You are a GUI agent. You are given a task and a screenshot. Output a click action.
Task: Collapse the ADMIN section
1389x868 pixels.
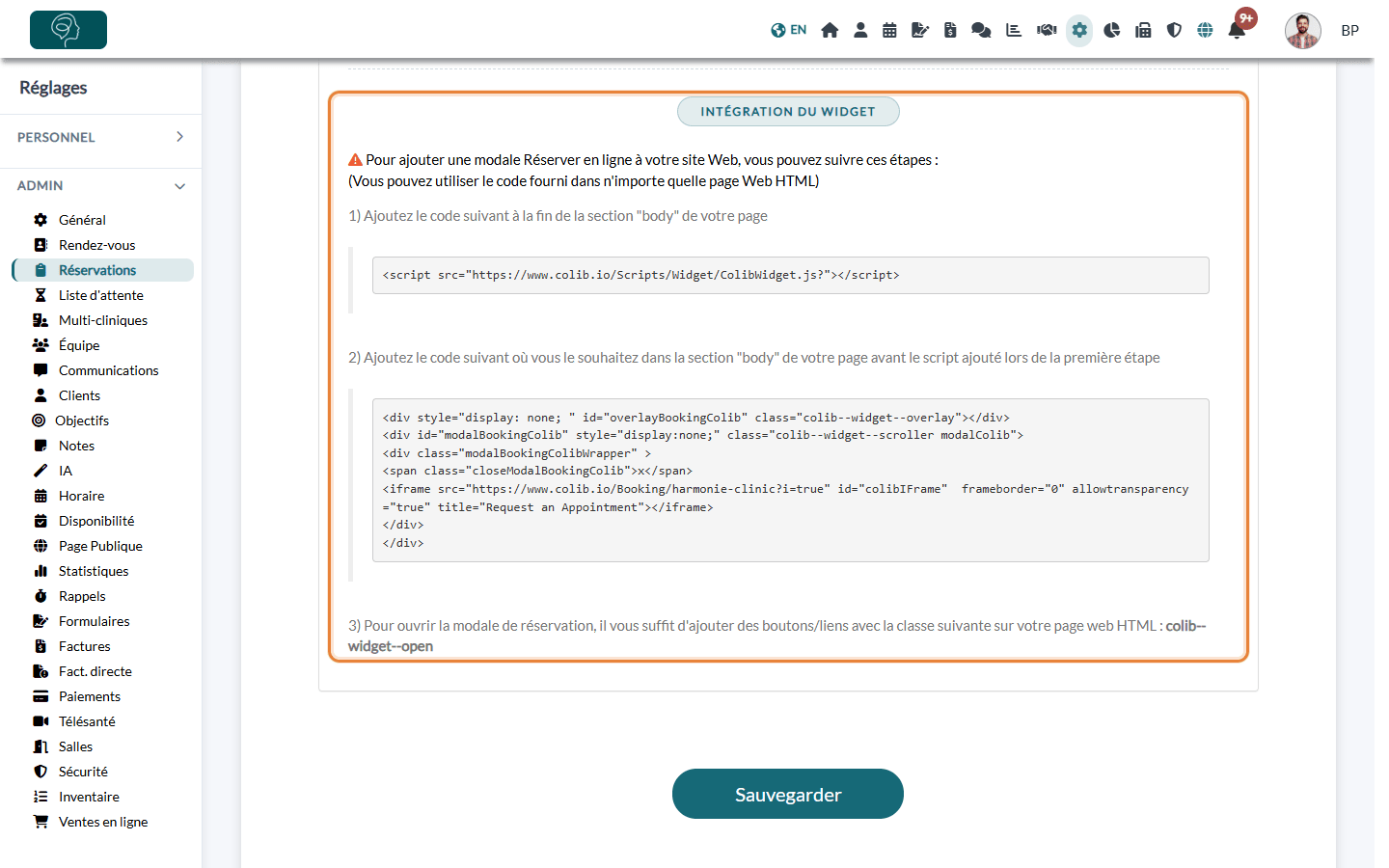(x=101, y=185)
